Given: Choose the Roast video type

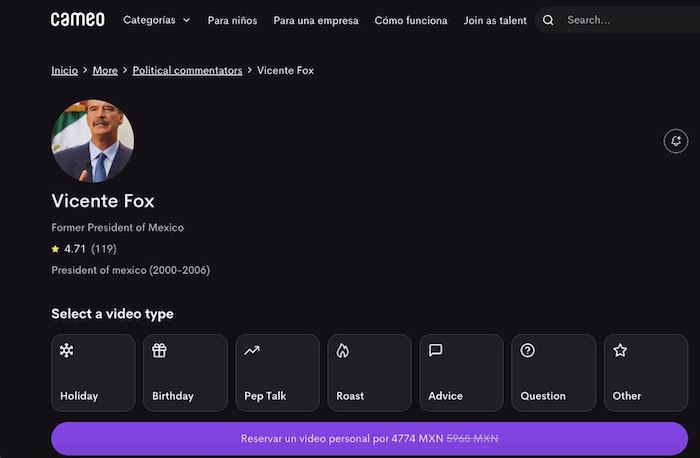Looking at the screenshot, I should point(369,373).
